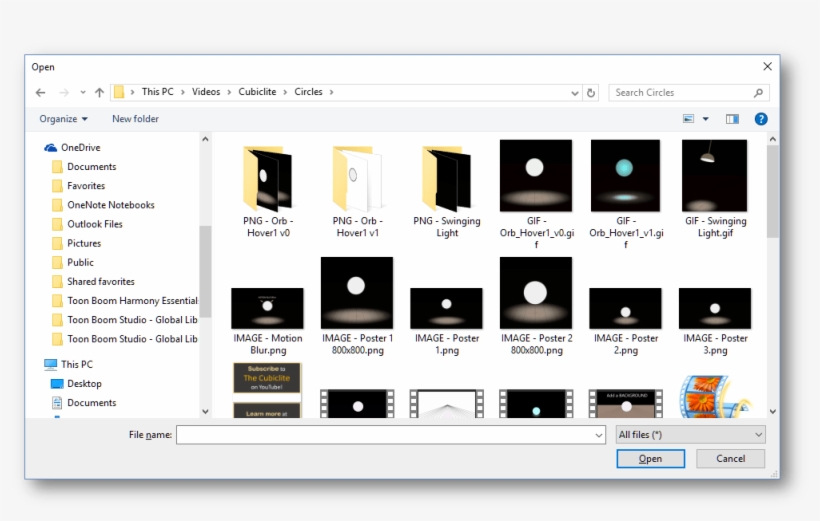Image resolution: width=820 pixels, height=521 pixels.
Task: Open OneNote Notebooks folder
Action: 110,205
